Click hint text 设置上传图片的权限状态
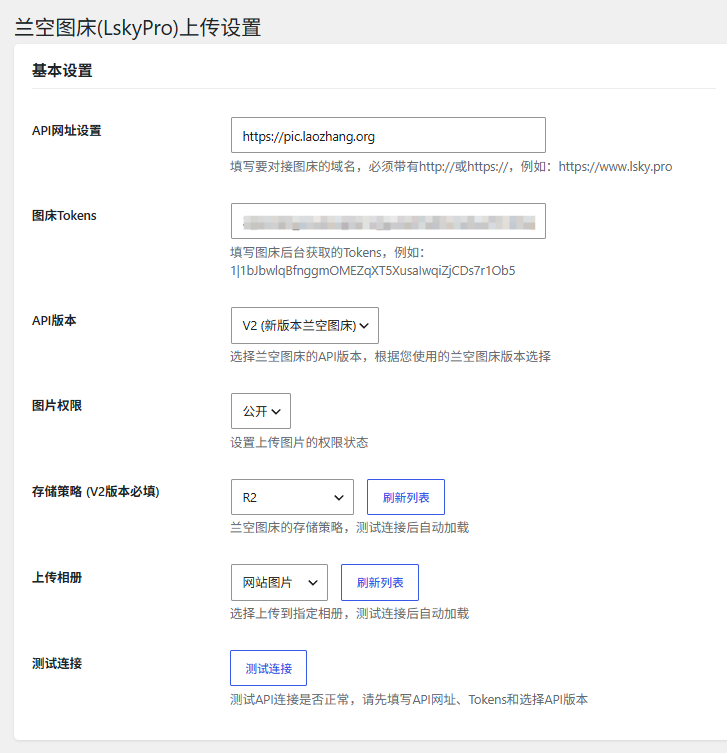The image size is (727, 753). (299, 442)
